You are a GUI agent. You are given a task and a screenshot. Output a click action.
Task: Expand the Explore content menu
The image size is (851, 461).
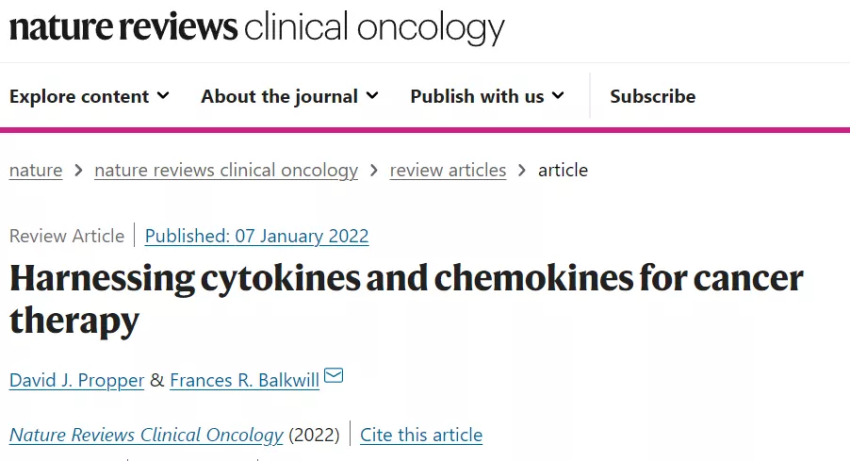click(x=89, y=96)
